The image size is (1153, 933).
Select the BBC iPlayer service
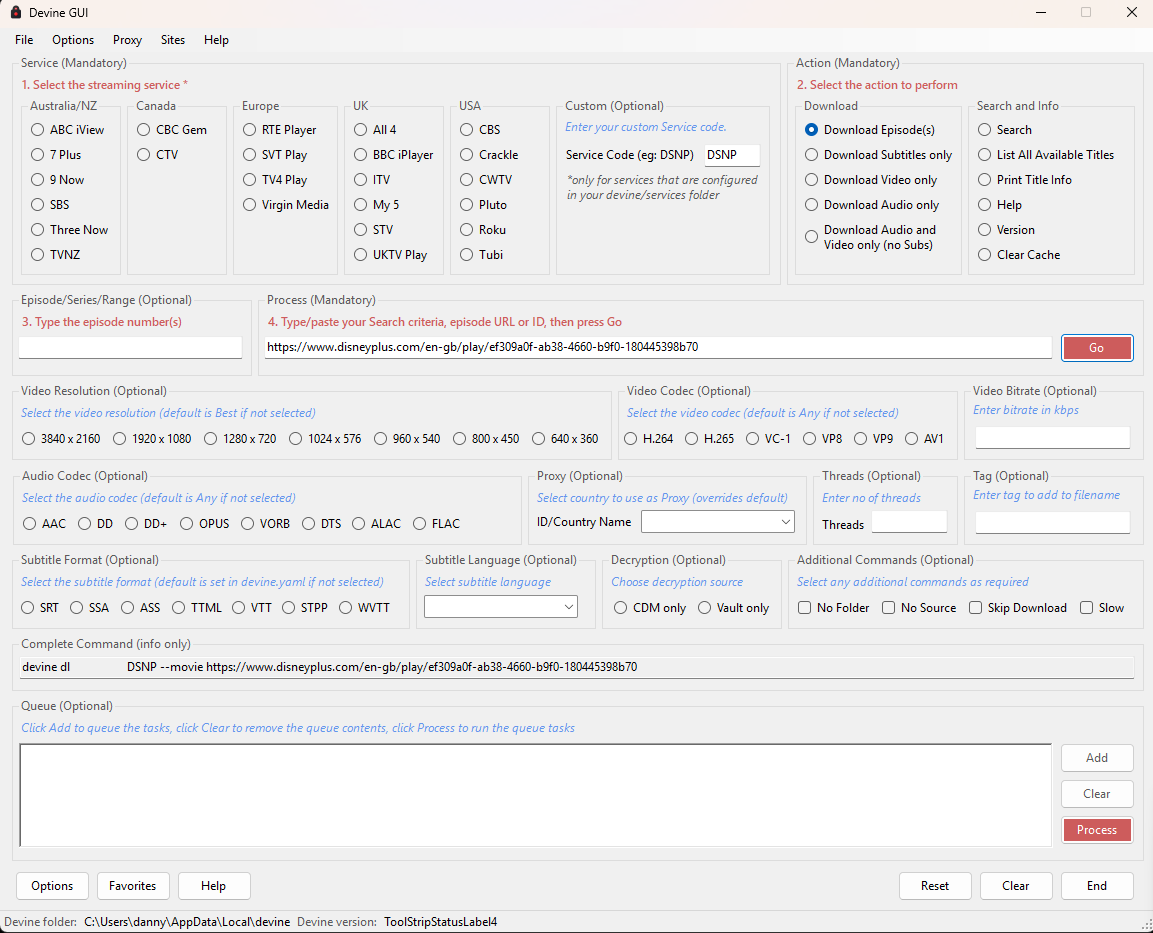point(393,154)
